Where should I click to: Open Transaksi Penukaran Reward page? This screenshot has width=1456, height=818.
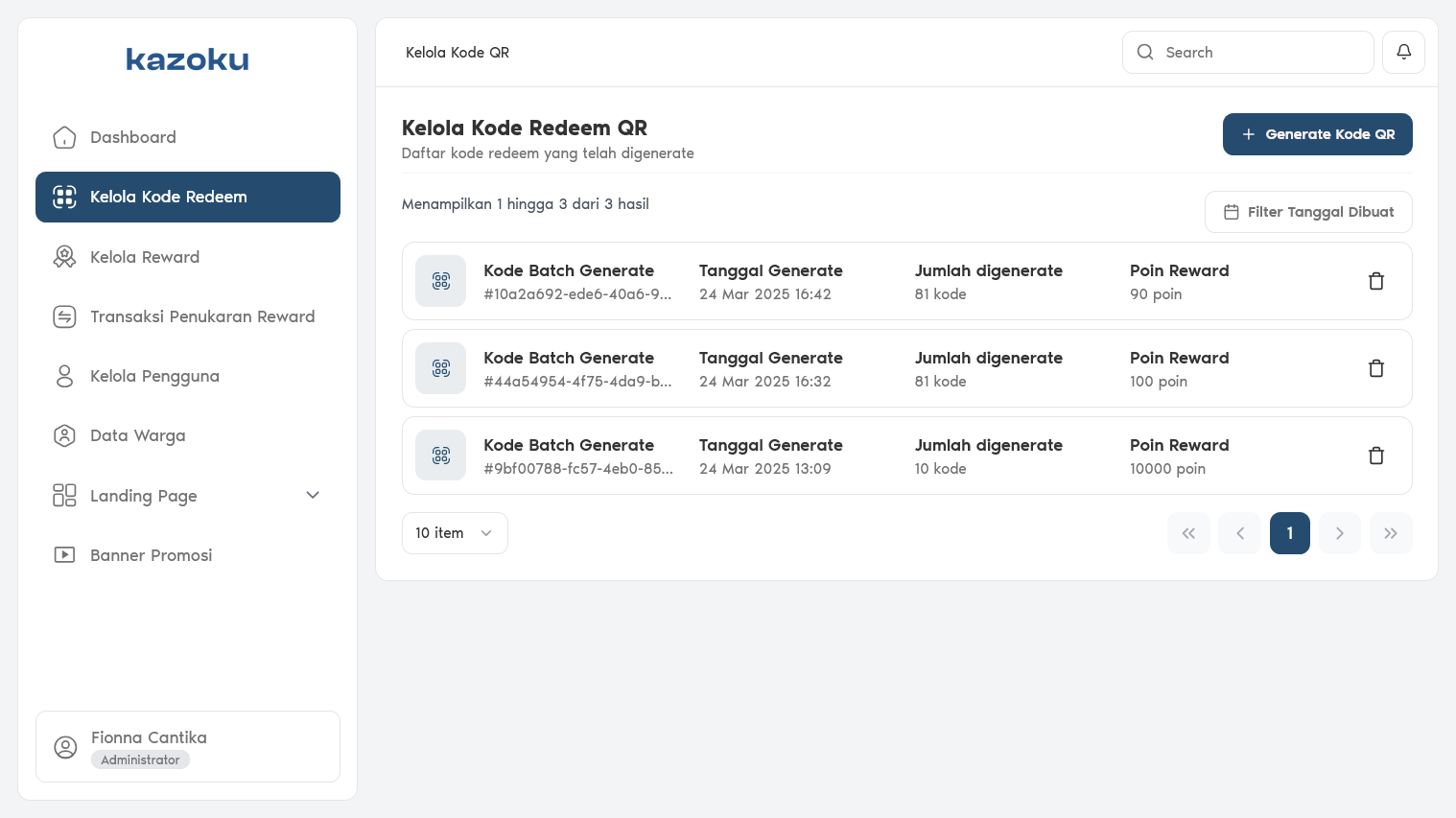(201, 316)
